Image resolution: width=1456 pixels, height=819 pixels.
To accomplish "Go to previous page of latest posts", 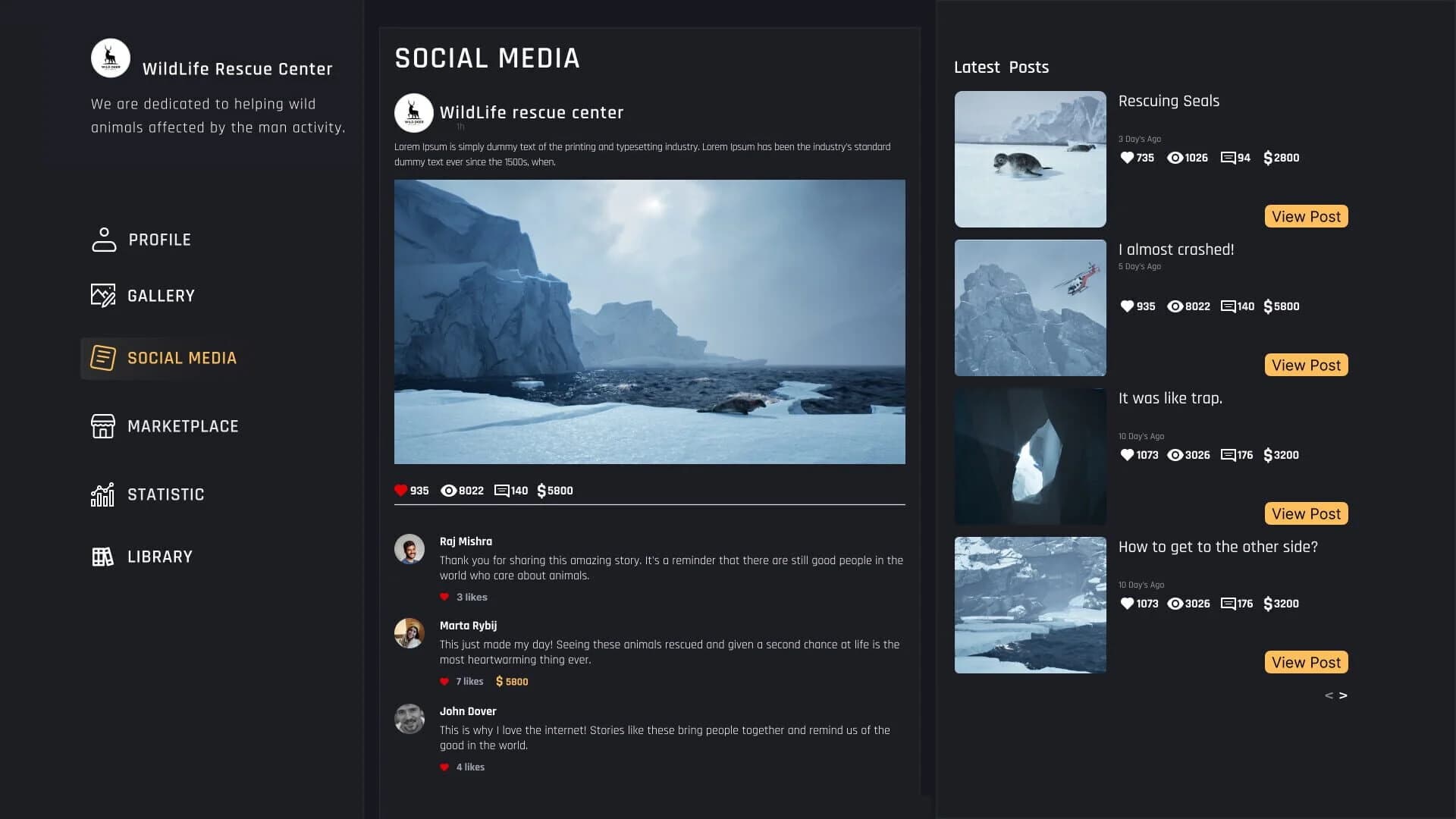I will 1329,695.
